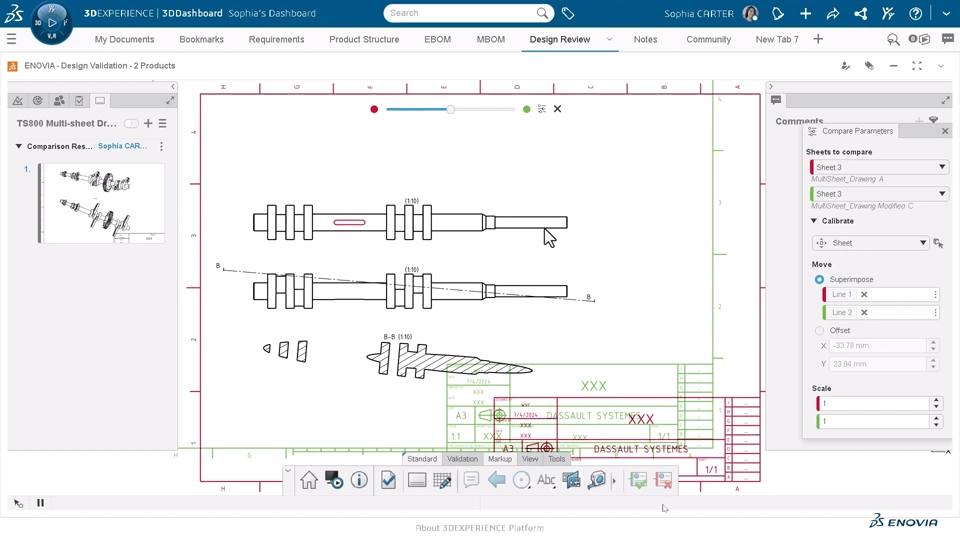This screenshot has width=960, height=540.
Task: Switch to the Product Structure tab
Action: [364, 39]
